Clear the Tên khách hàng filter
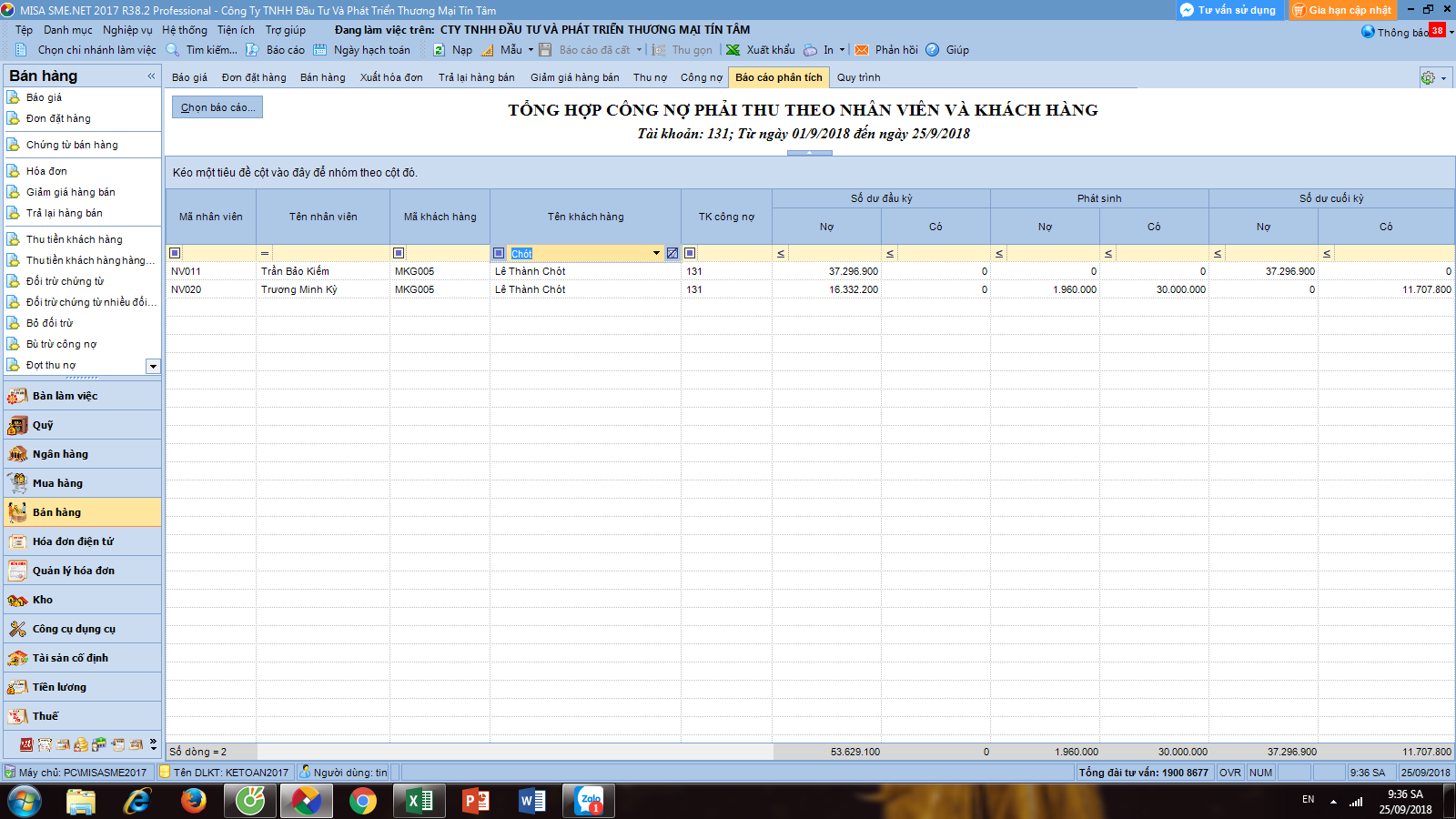1456x819 pixels. [x=672, y=253]
